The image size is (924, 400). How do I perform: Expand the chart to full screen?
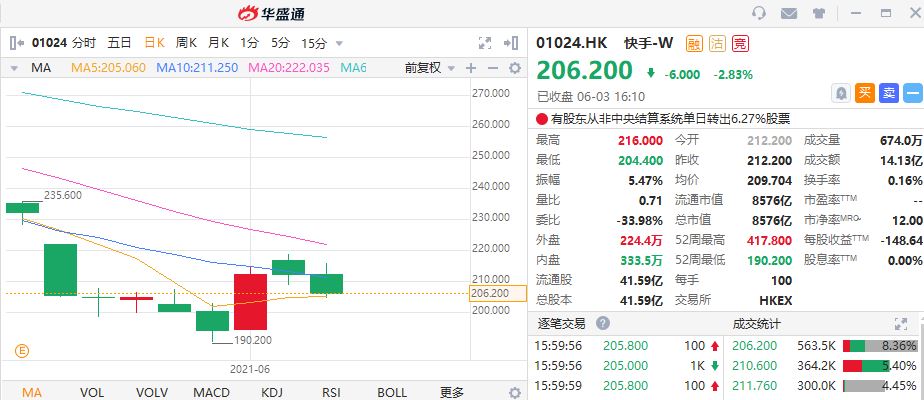pos(485,43)
